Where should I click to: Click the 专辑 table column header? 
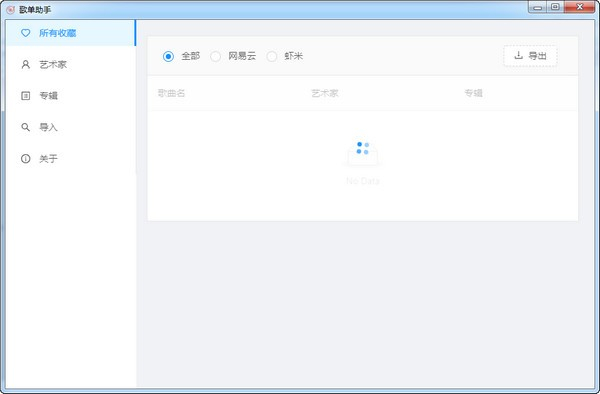pos(473,93)
